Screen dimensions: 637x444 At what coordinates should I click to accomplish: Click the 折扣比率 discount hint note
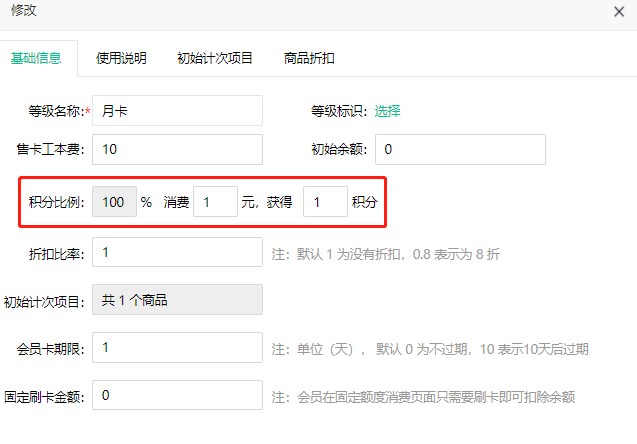pyautogui.click(x=385, y=254)
